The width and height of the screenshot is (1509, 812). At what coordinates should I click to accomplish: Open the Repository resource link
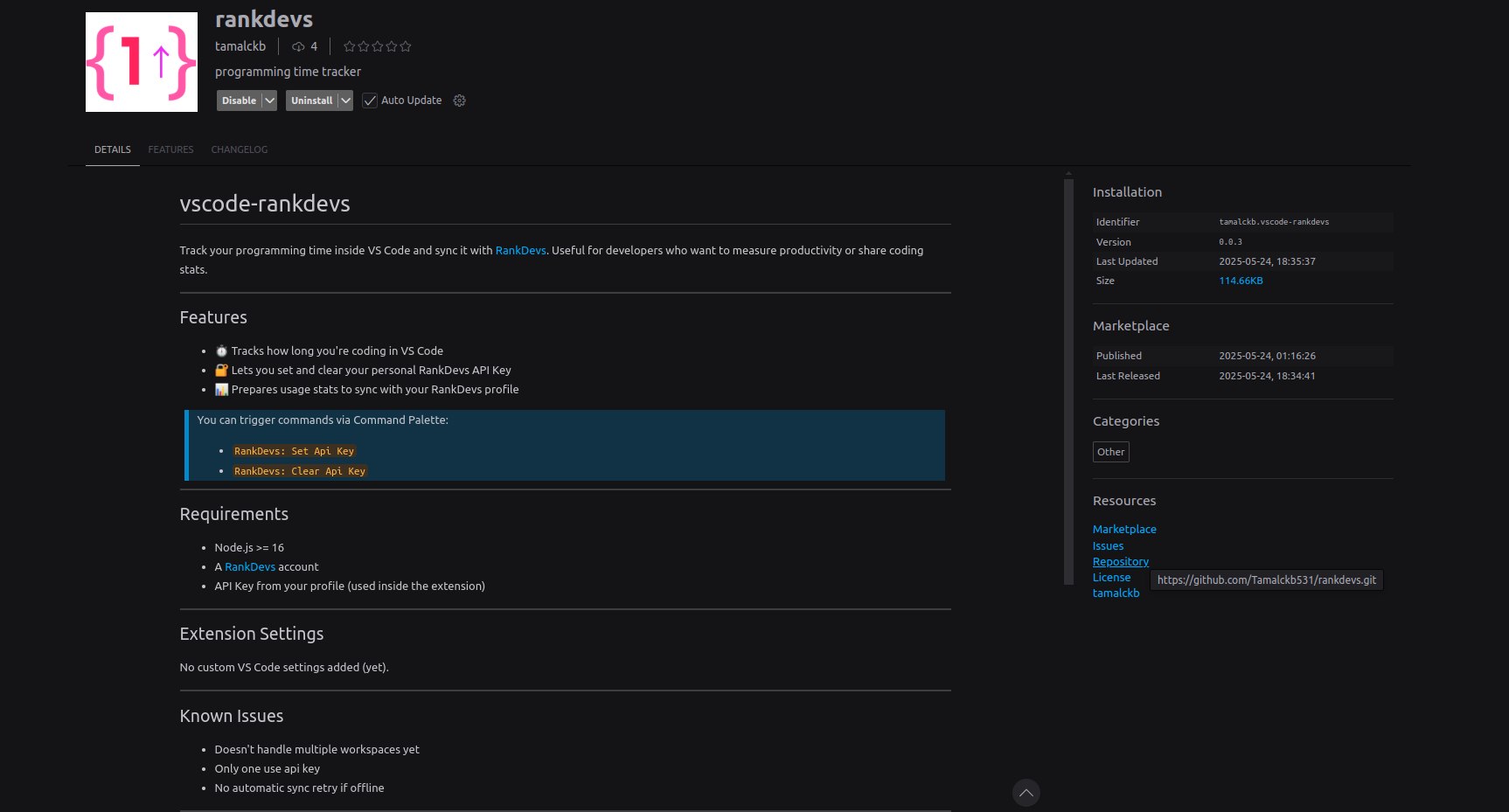(x=1121, y=561)
